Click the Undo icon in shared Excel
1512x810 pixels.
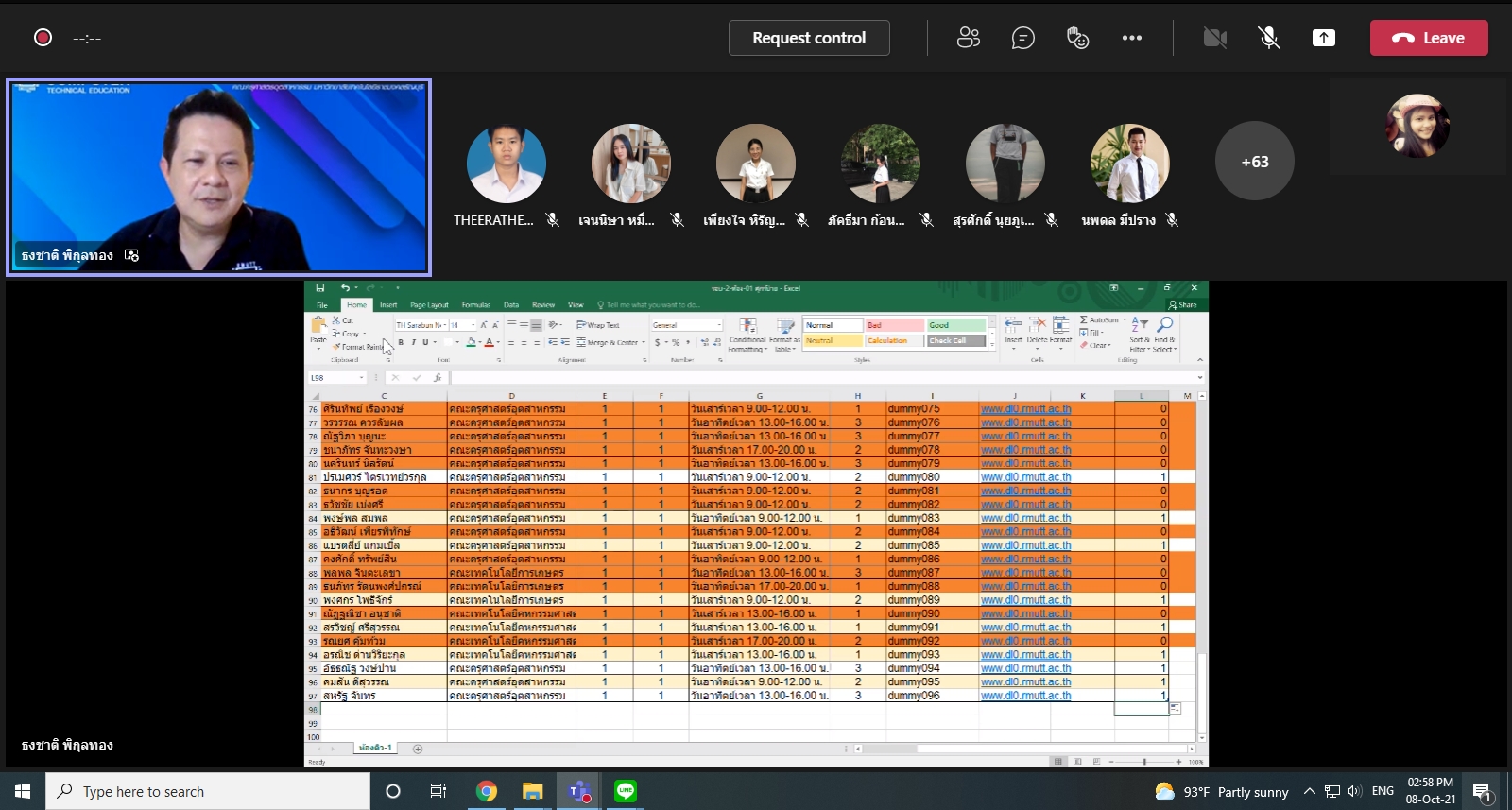click(x=345, y=288)
